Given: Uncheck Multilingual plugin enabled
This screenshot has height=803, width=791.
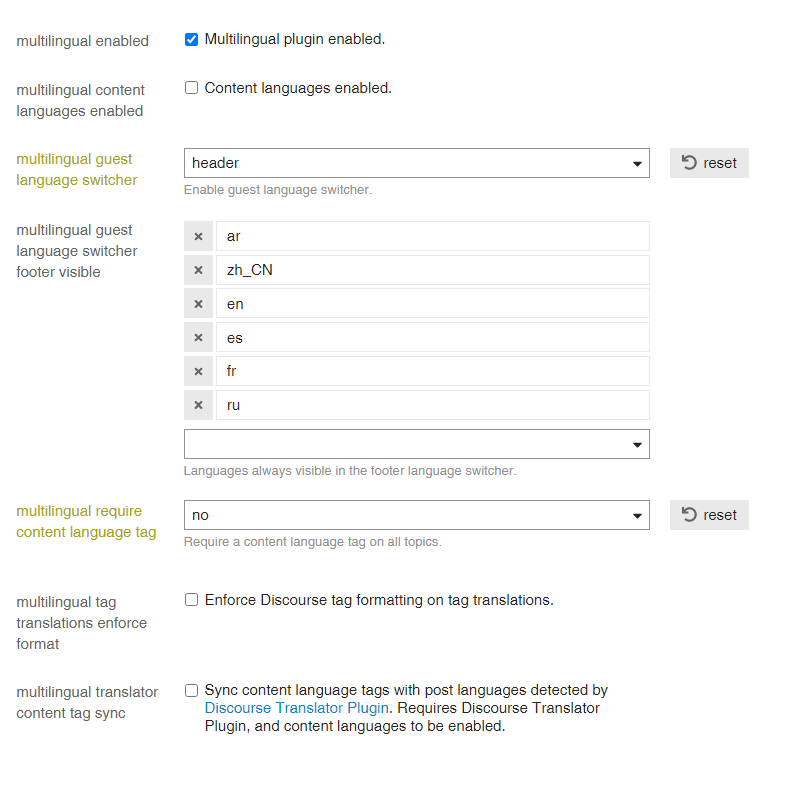Looking at the screenshot, I should point(191,39).
